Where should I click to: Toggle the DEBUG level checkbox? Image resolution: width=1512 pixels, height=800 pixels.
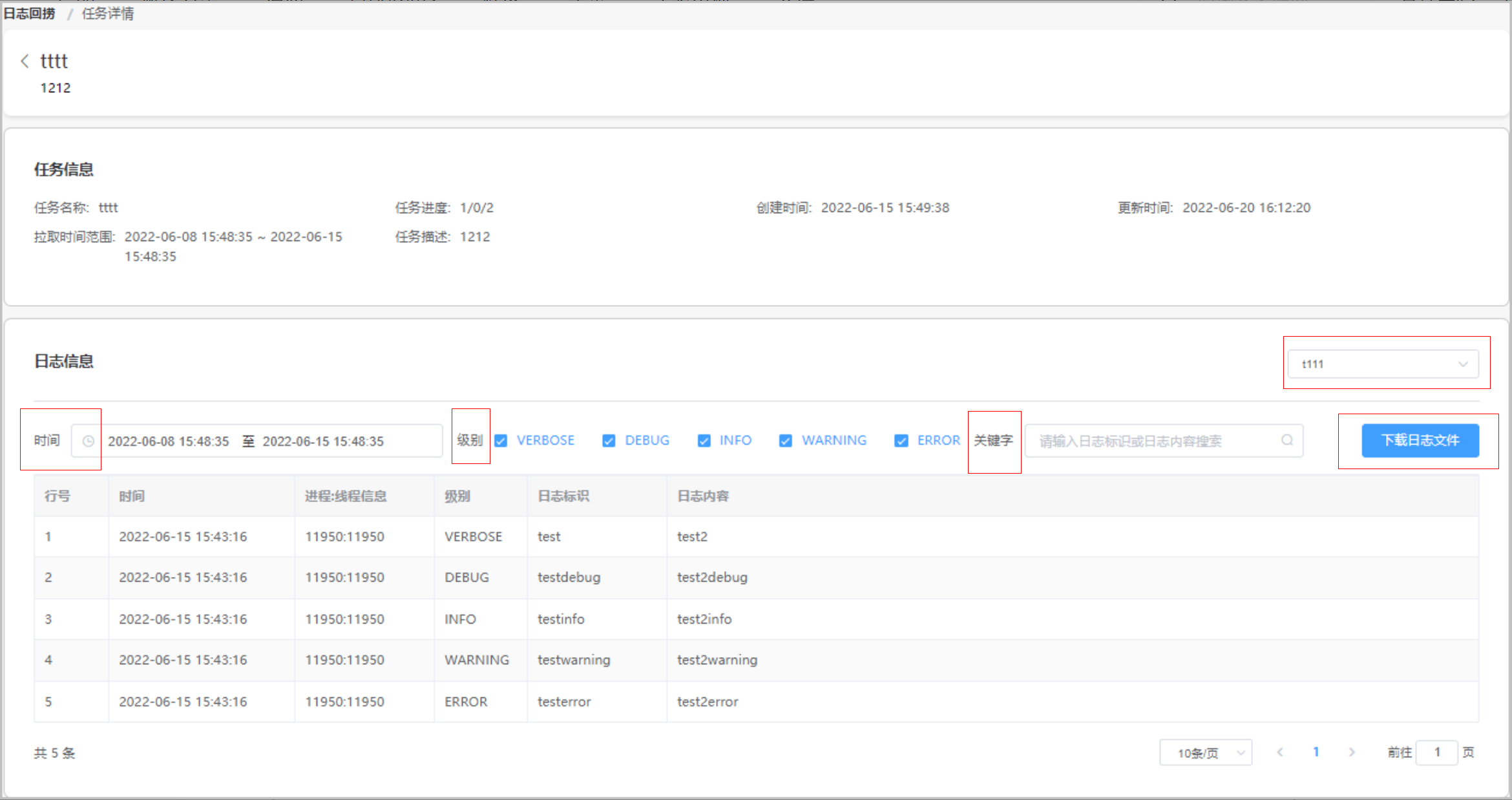[609, 441]
